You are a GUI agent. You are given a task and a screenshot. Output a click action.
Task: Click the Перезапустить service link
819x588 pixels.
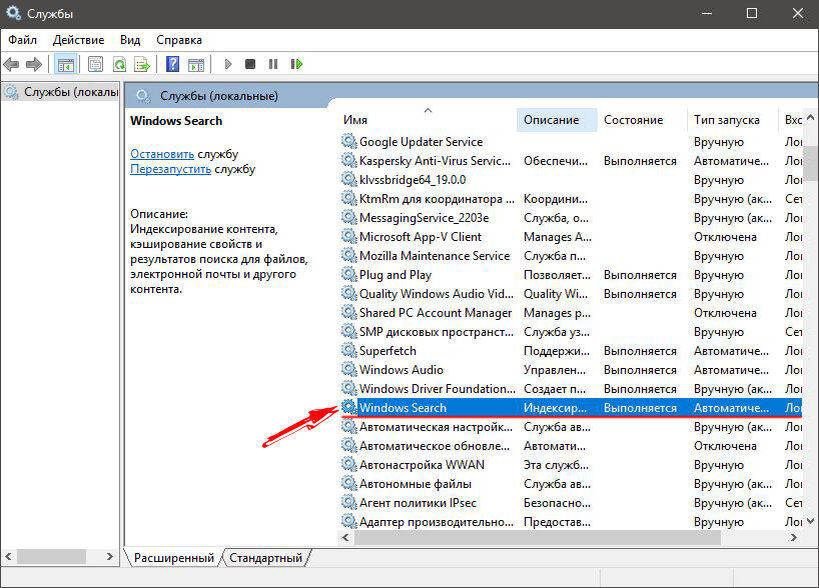(170, 169)
